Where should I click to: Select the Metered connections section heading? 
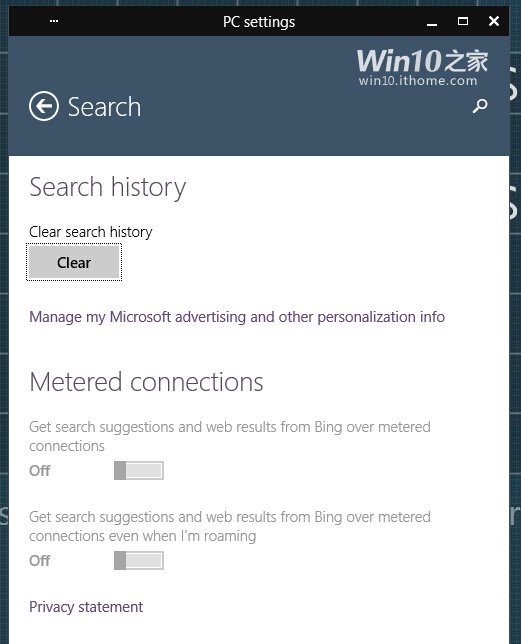pyautogui.click(x=146, y=382)
